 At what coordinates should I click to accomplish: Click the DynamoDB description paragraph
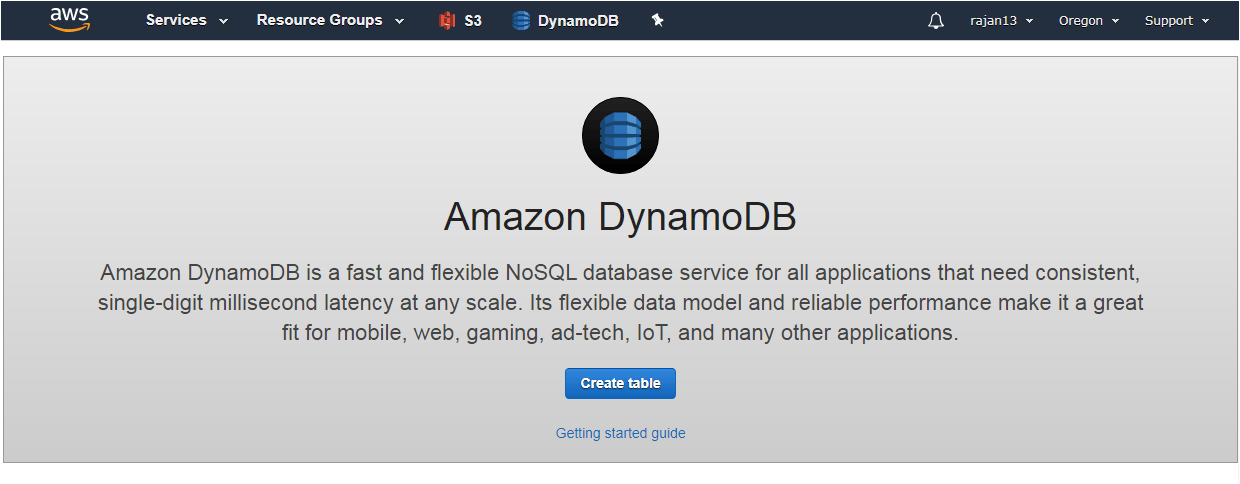[620, 302]
